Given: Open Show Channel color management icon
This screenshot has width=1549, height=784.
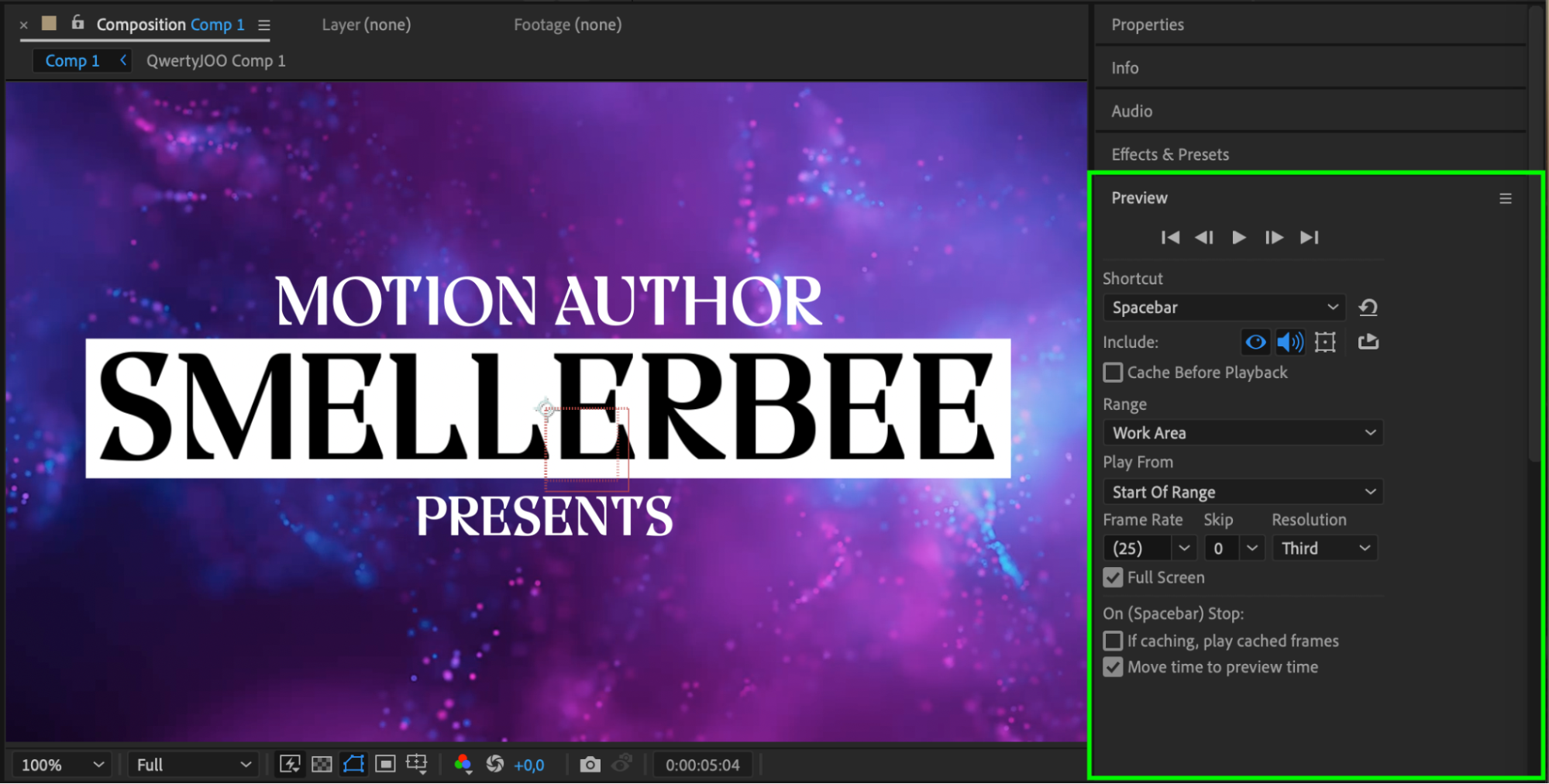Looking at the screenshot, I should tap(463, 765).
